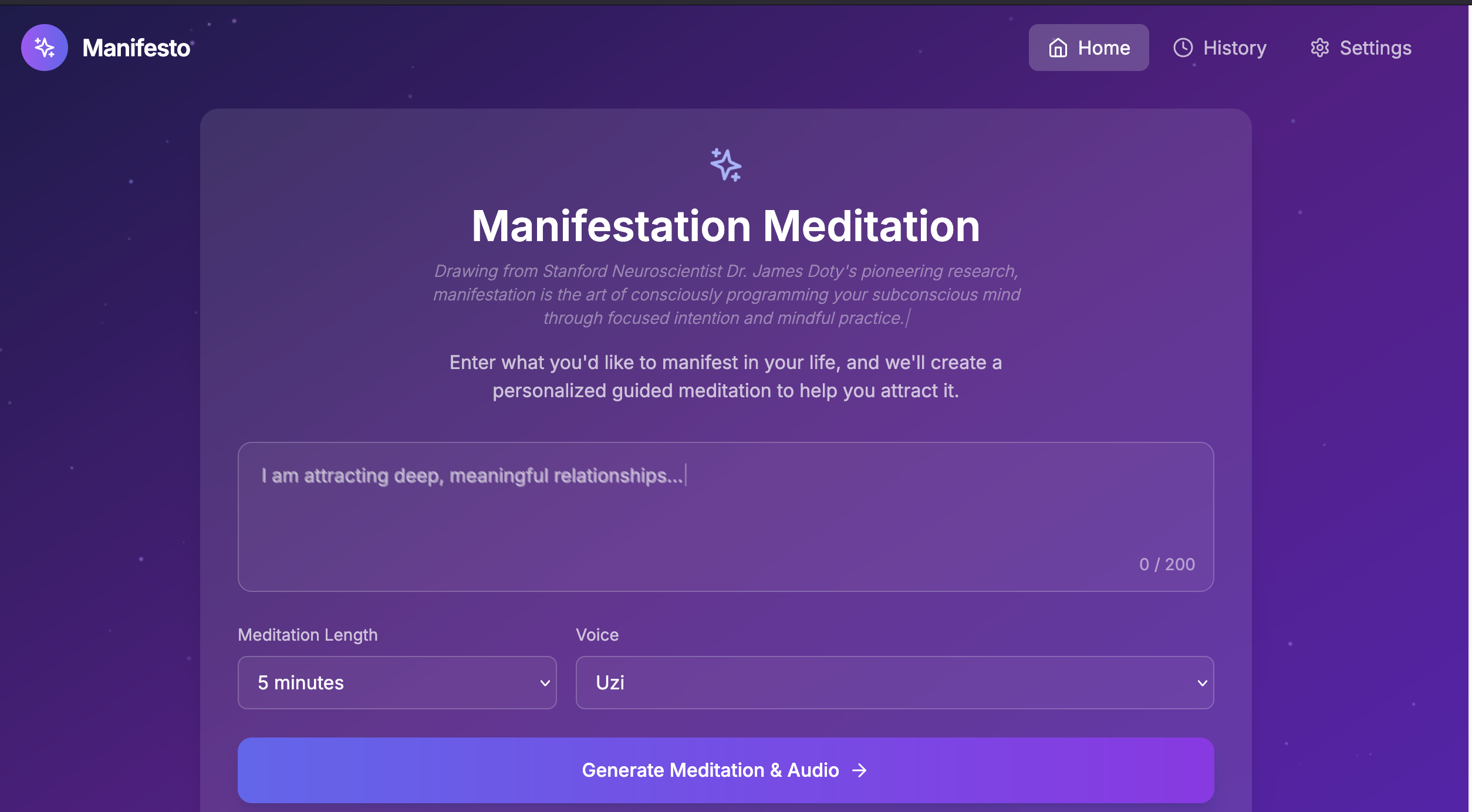This screenshot has height=812, width=1472.
Task: Click the Manifesto sparkle logo icon
Action: pos(45,48)
